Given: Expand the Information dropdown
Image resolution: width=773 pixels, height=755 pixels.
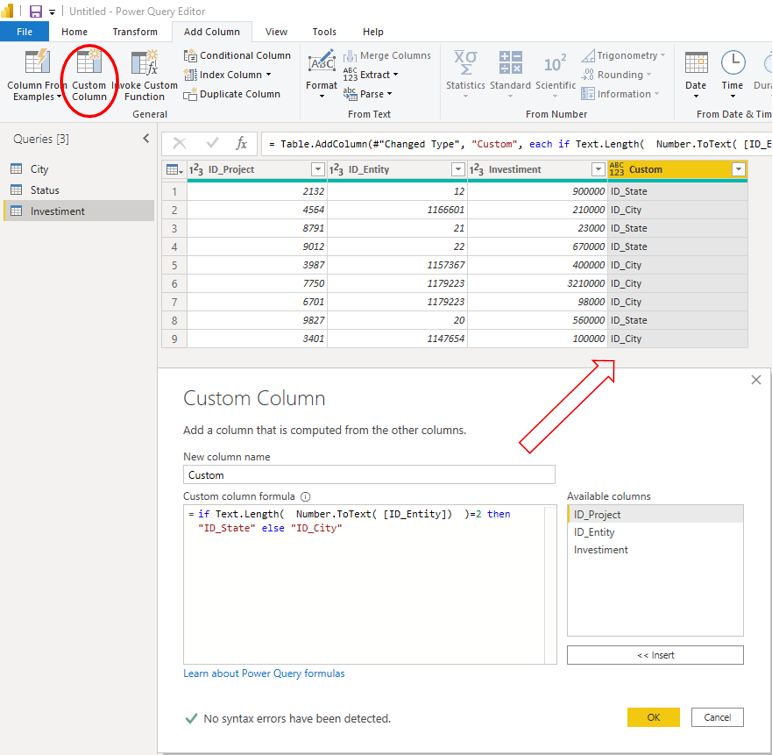Looking at the screenshot, I should point(657,94).
